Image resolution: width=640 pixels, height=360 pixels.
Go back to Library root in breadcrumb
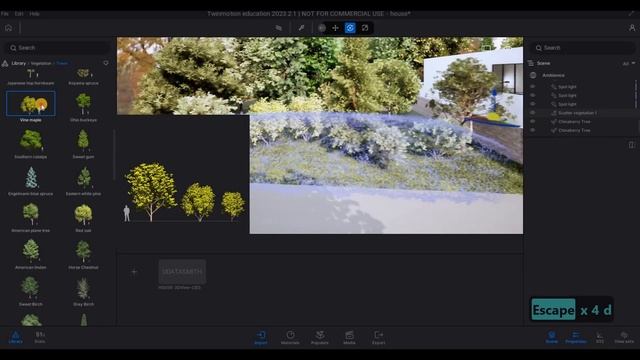18,63
